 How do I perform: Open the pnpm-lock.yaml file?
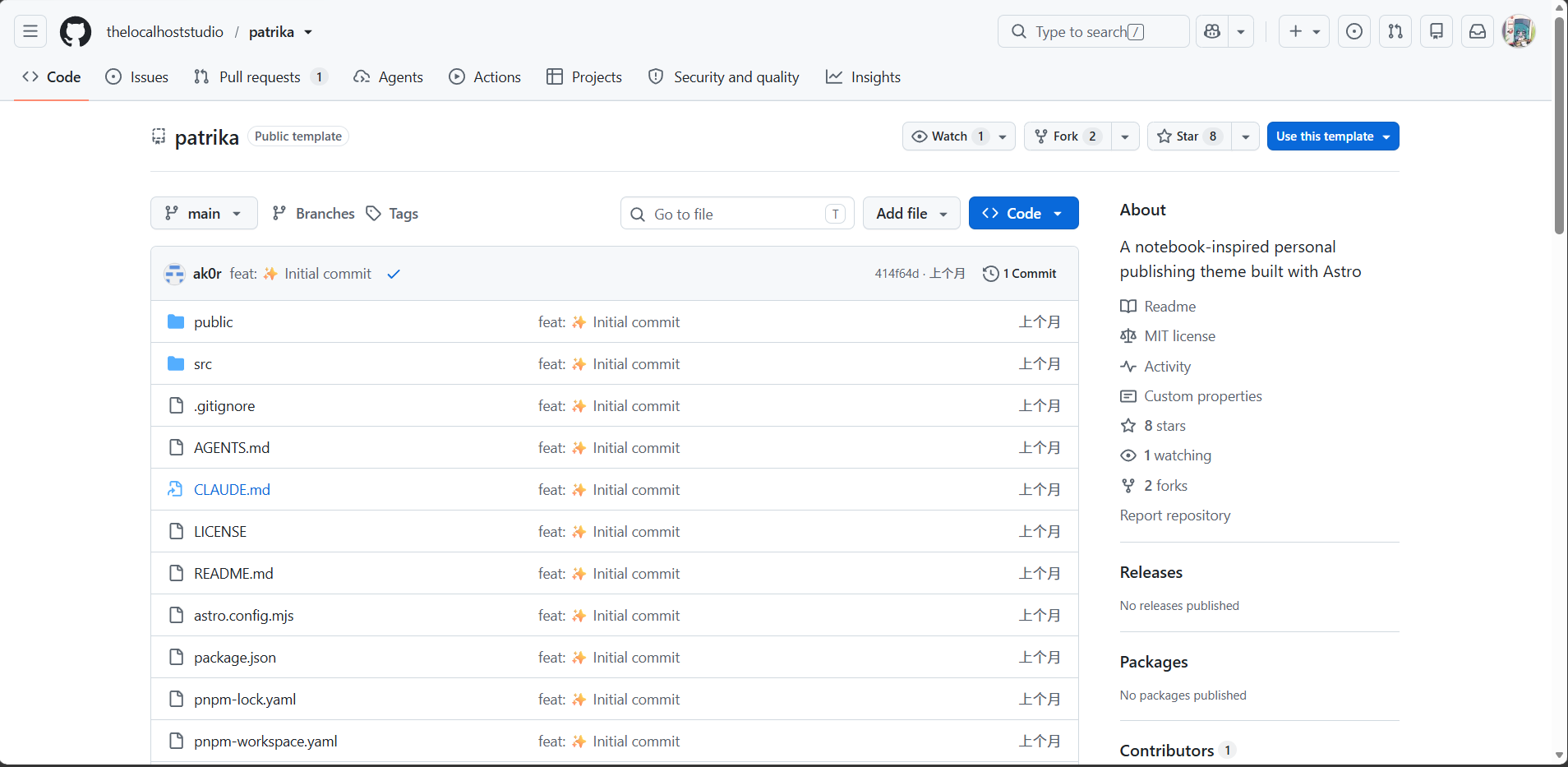(x=245, y=700)
